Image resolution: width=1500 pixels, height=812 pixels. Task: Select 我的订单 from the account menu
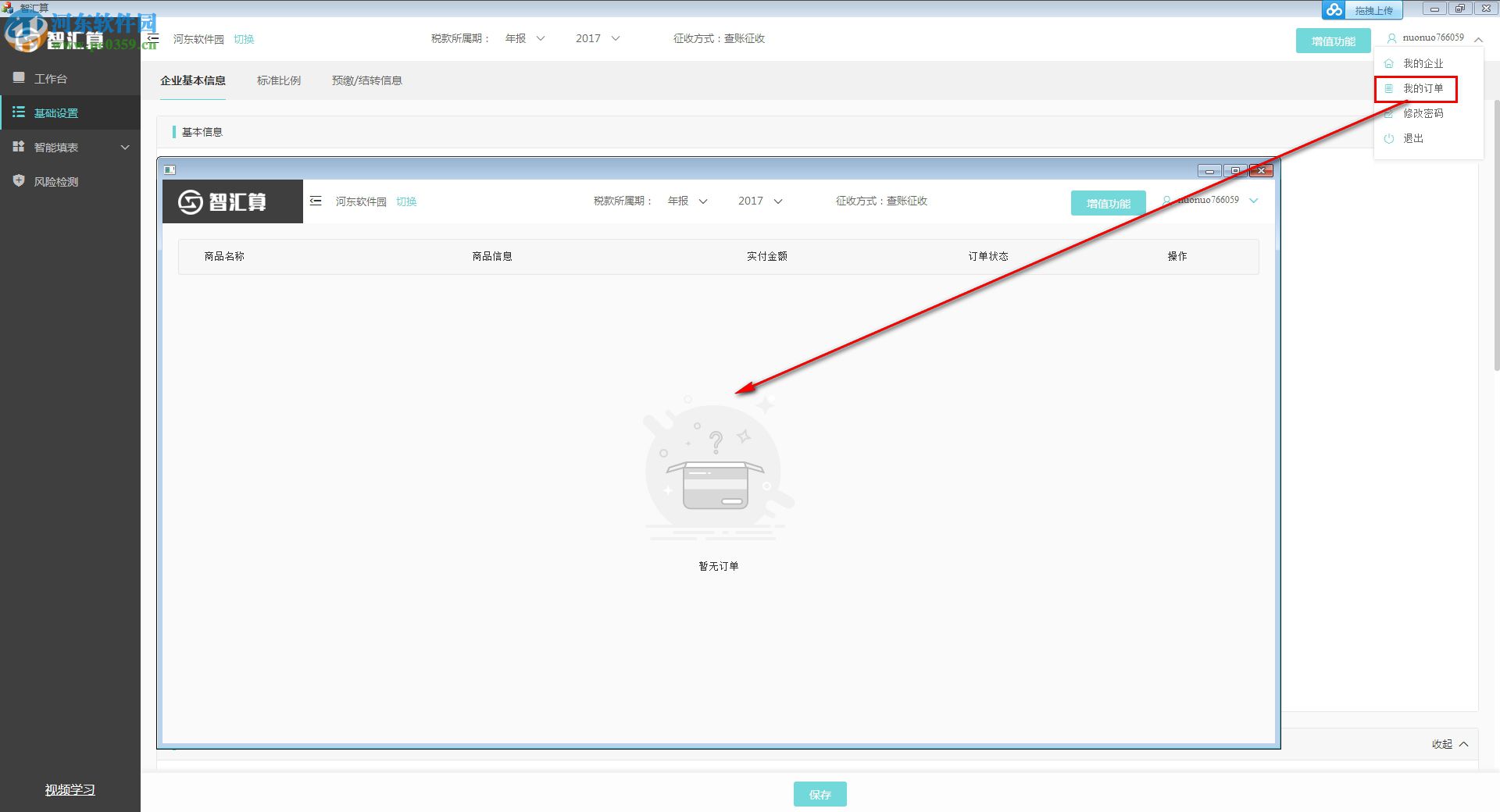(x=1424, y=88)
